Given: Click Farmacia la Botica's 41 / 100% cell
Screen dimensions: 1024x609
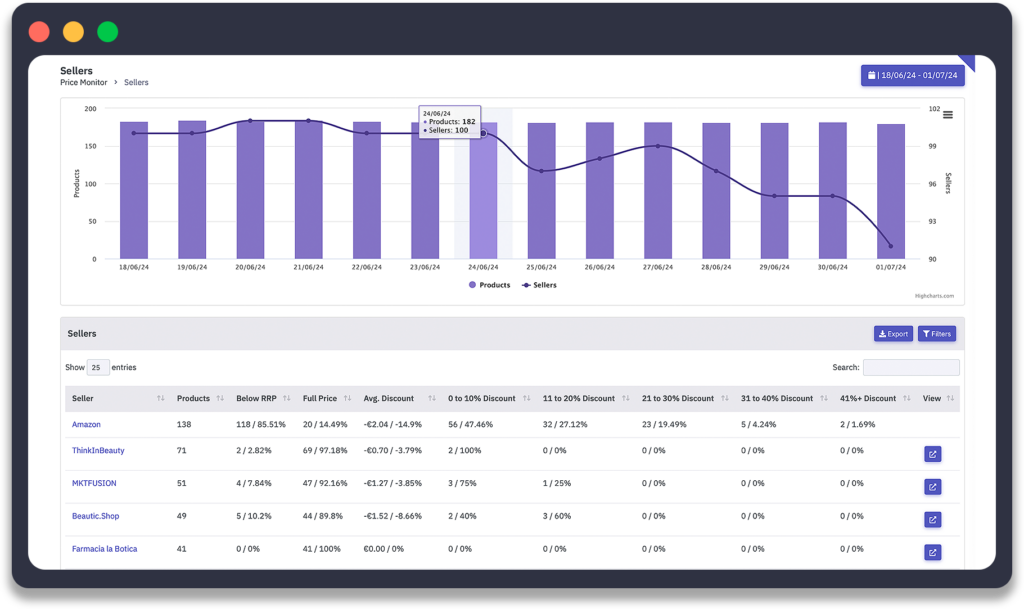Looking at the screenshot, I should tap(321, 549).
